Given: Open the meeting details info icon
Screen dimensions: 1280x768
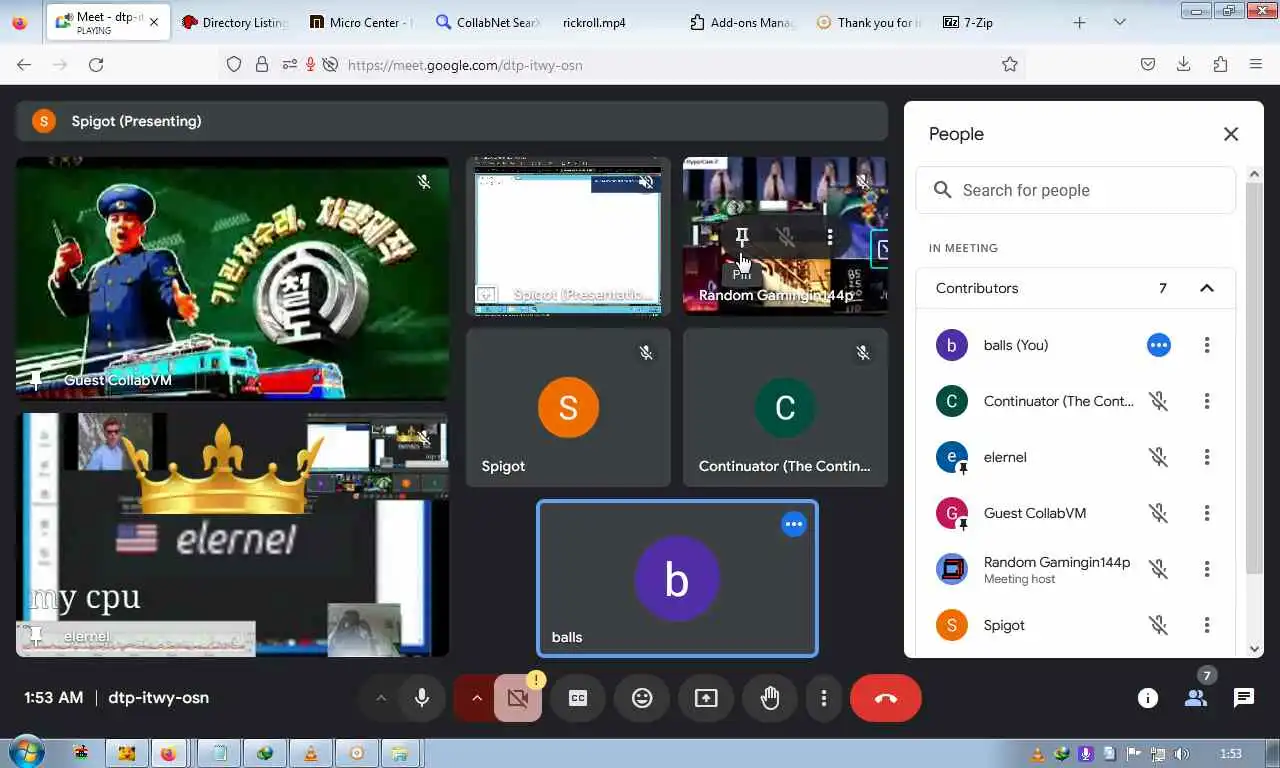Looking at the screenshot, I should 1148,698.
